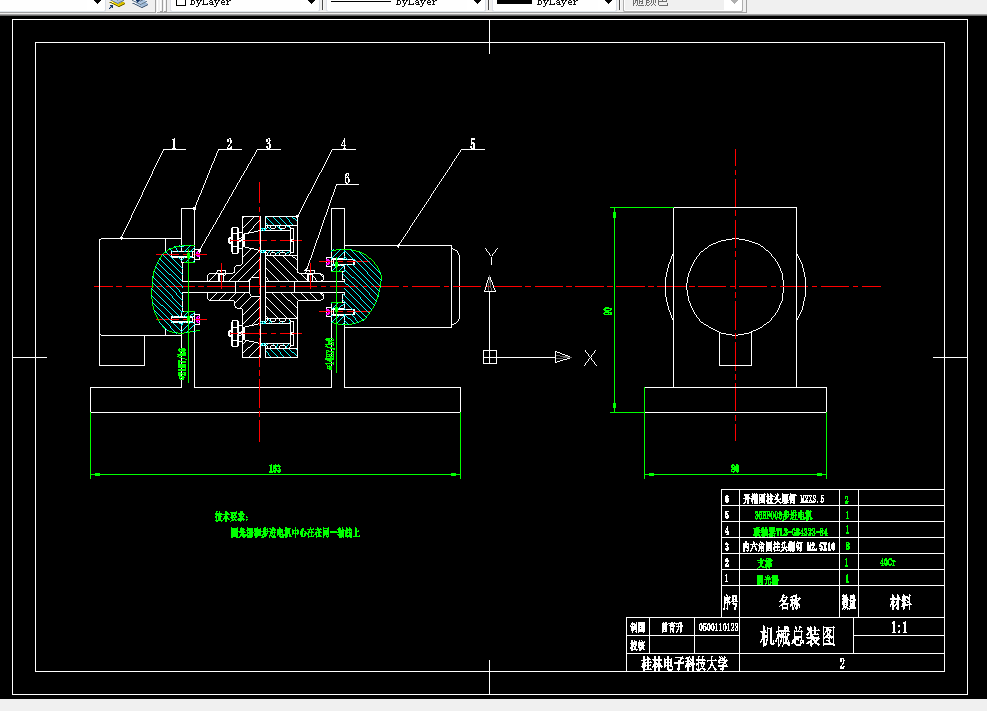Click the 1:1 scale cell
The image size is (987, 711).
coord(899,627)
